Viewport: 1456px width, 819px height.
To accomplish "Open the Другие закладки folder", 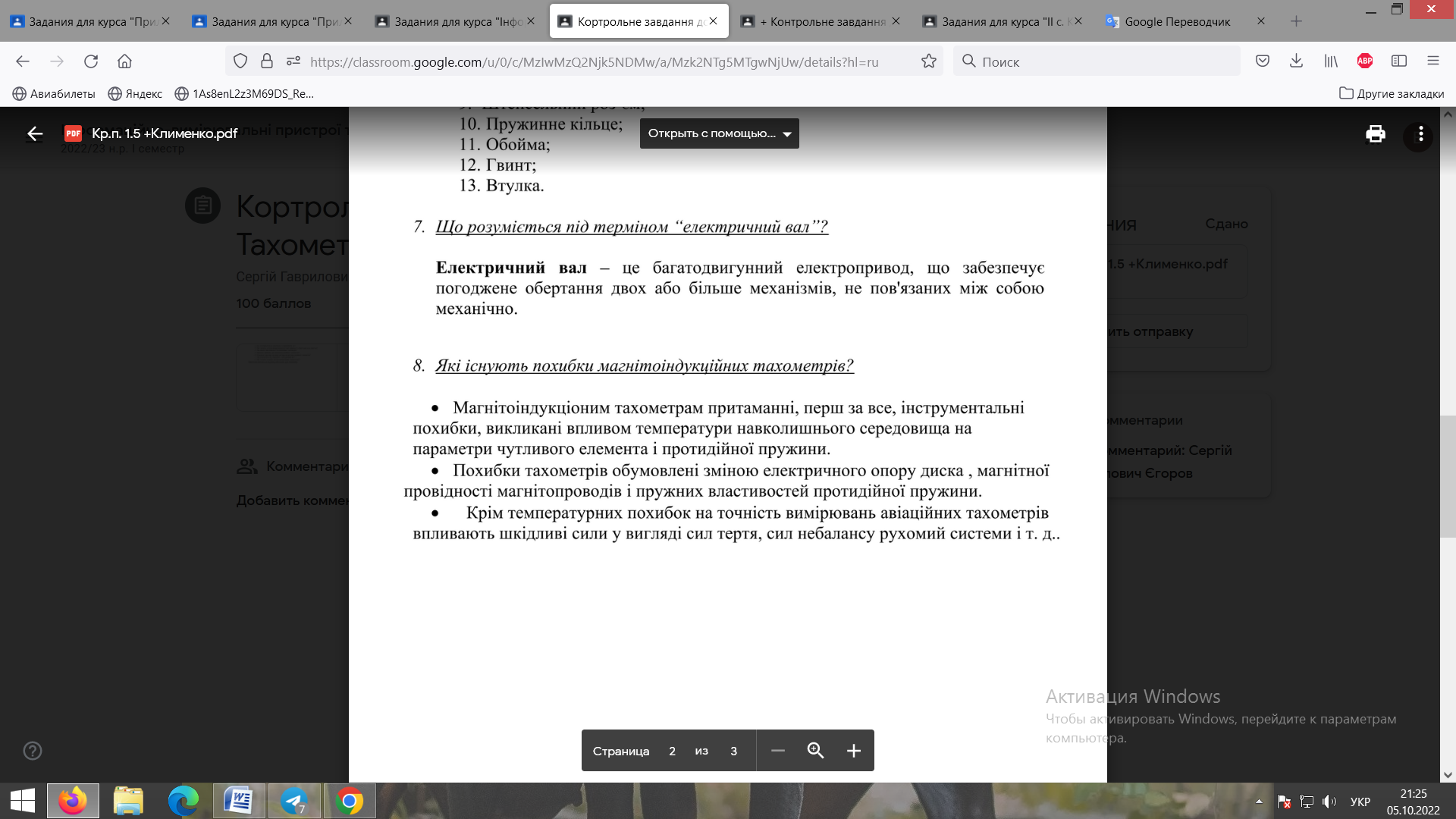I will 1392,93.
